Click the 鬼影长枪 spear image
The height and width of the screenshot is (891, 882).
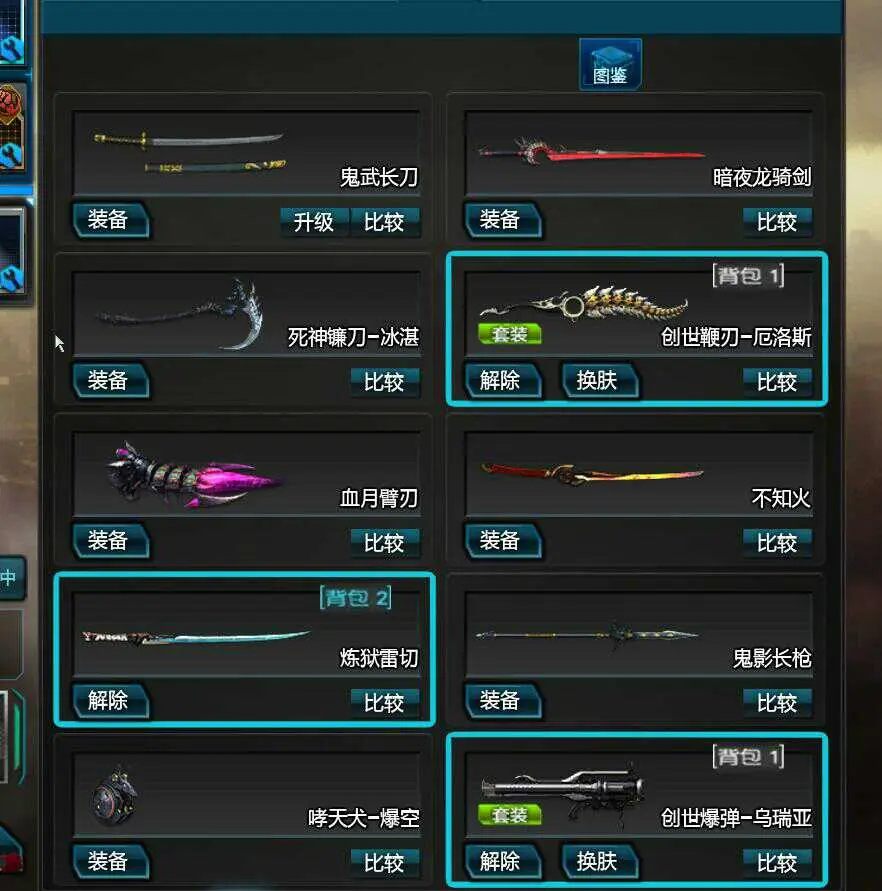[x=588, y=634]
